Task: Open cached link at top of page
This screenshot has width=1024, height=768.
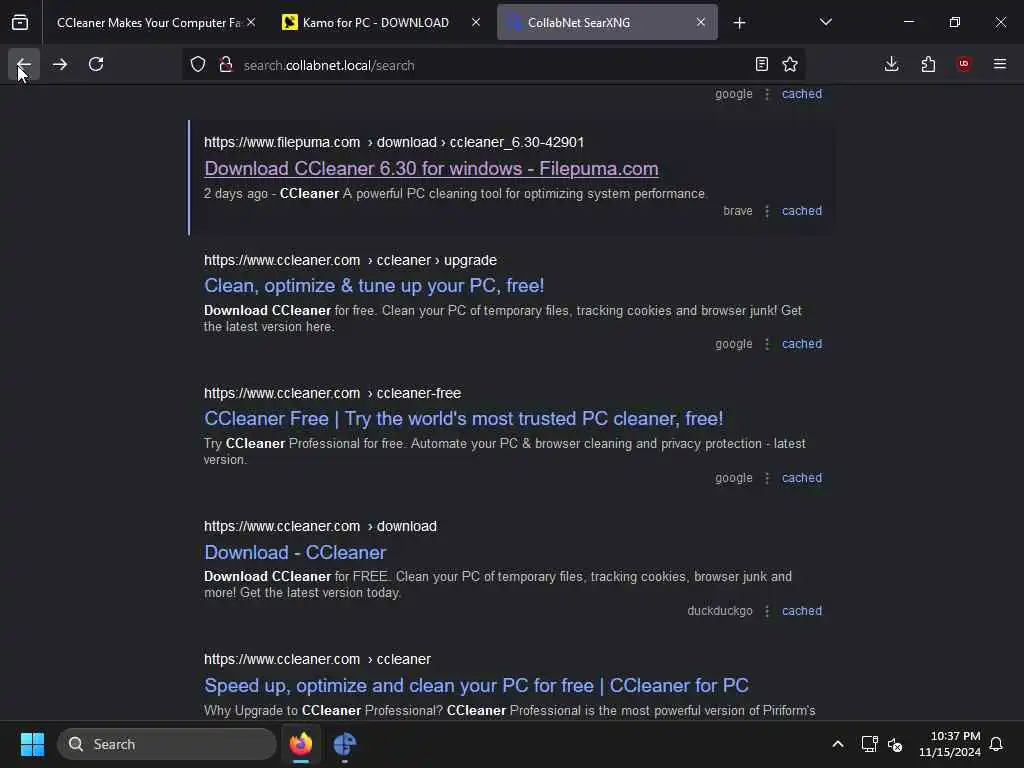Action: tap(801, 94)
